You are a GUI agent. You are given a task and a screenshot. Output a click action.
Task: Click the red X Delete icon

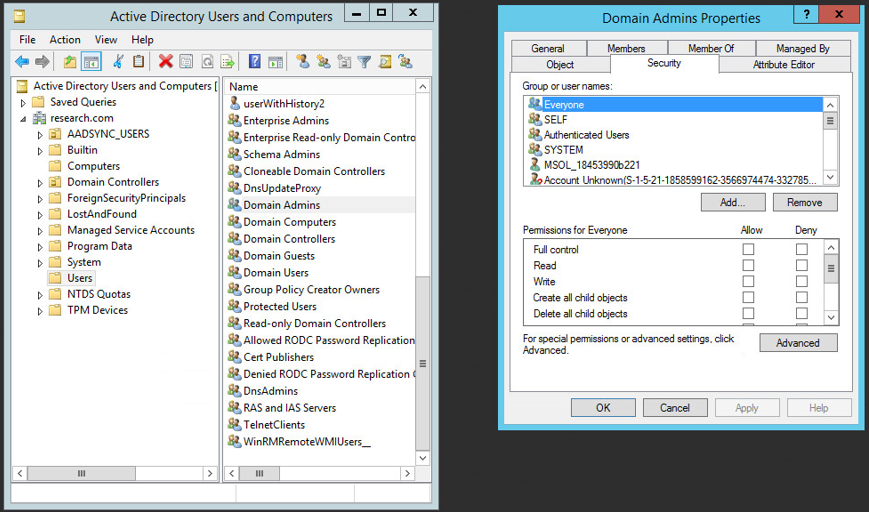[x=165, y=62]
